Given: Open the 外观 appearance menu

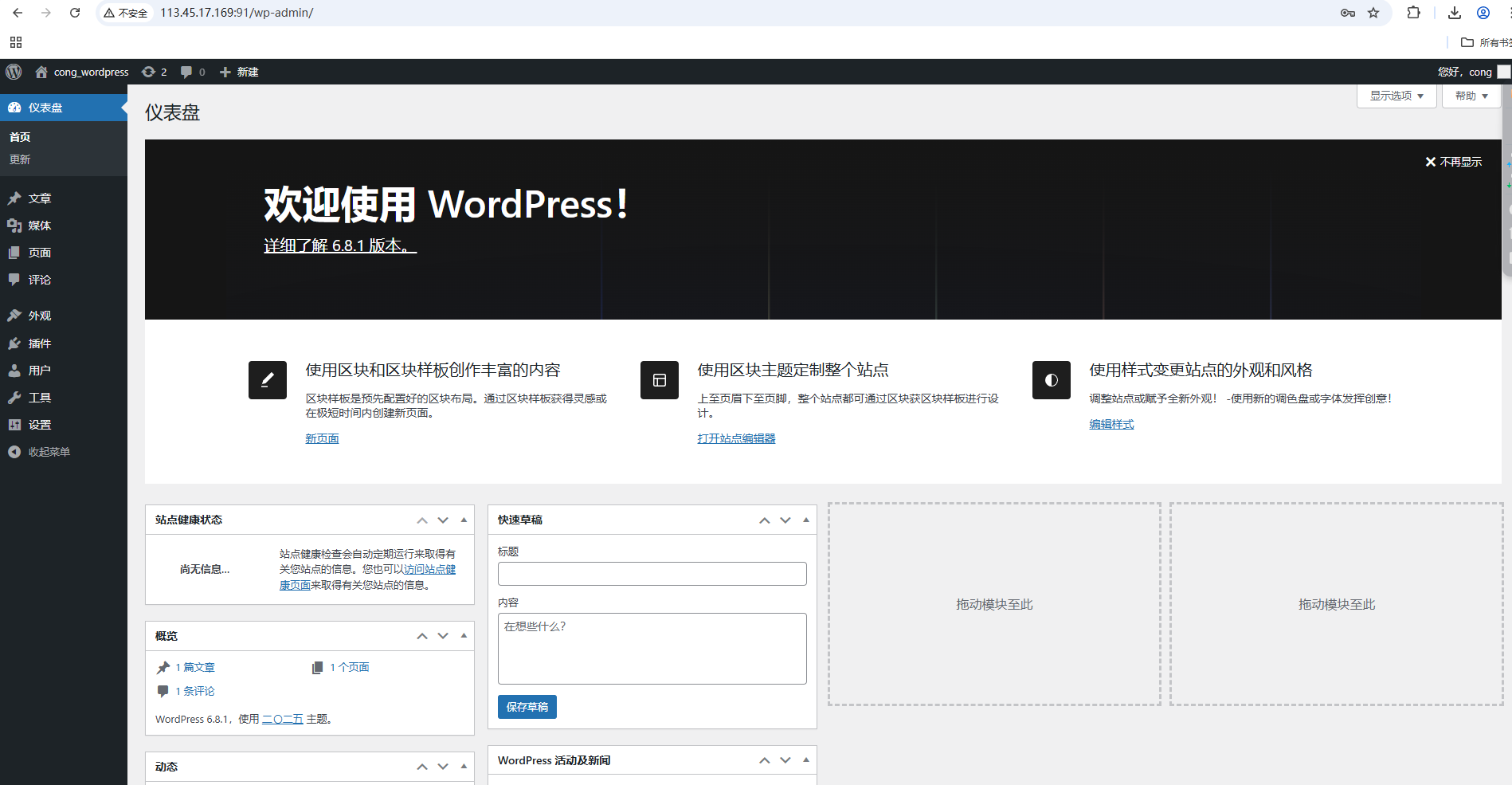Looking at the screenshot, I should pos(64,316).
